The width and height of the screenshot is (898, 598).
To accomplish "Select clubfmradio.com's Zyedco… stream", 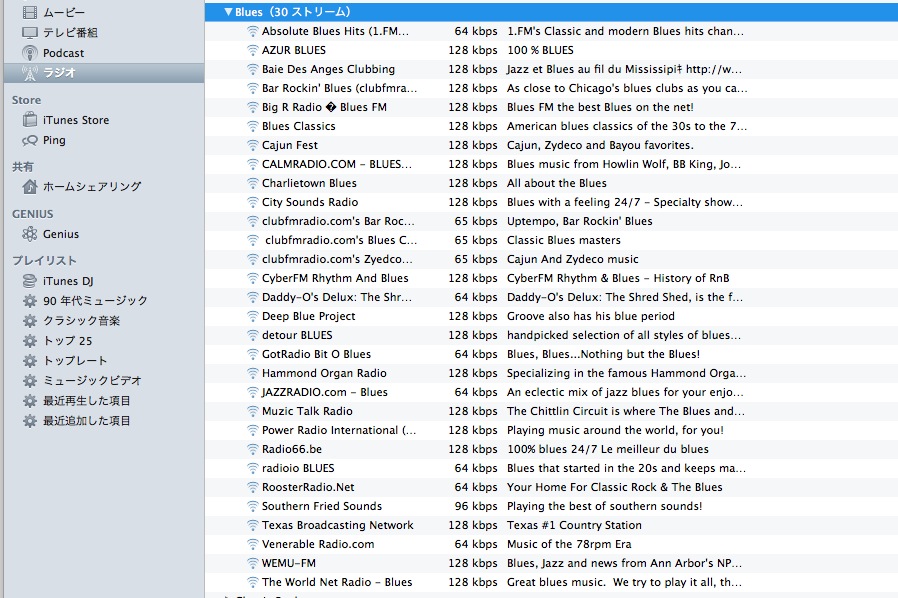I will pos(337,259).
